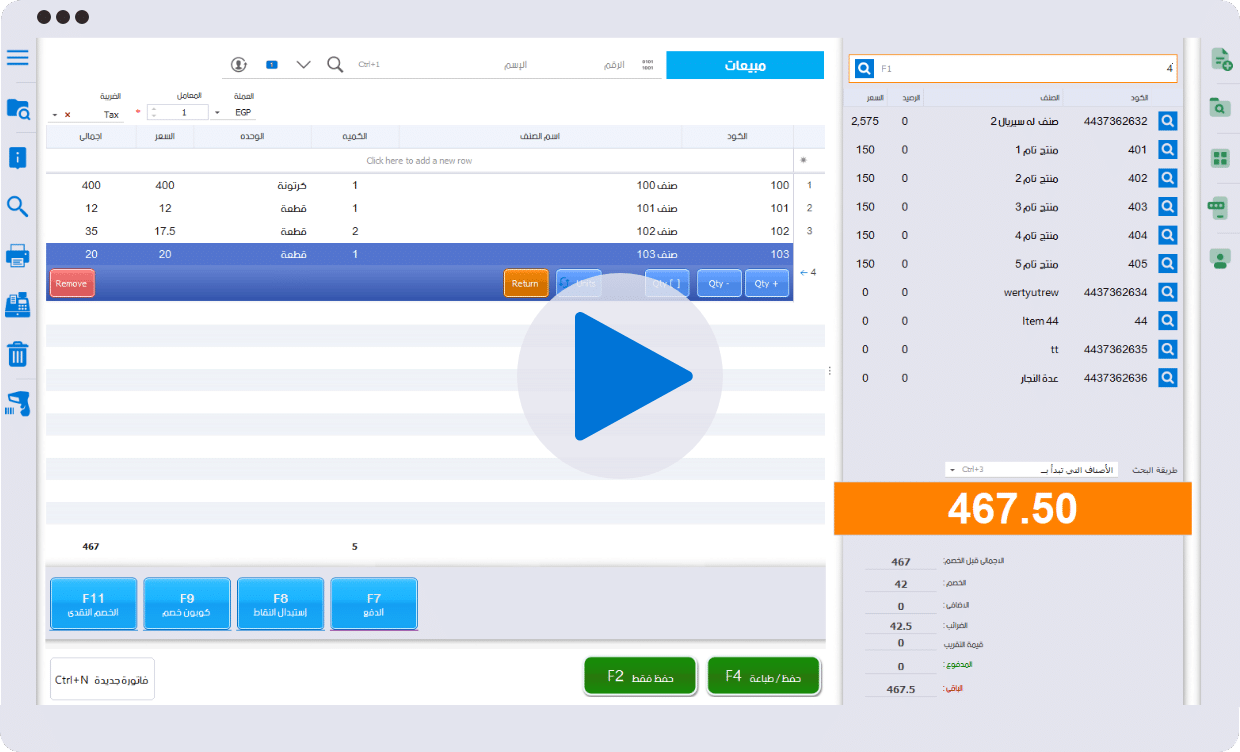Click the cash register icon in the left sidebar
Screen dimensions: 1240x752
[x=17, y=305]
